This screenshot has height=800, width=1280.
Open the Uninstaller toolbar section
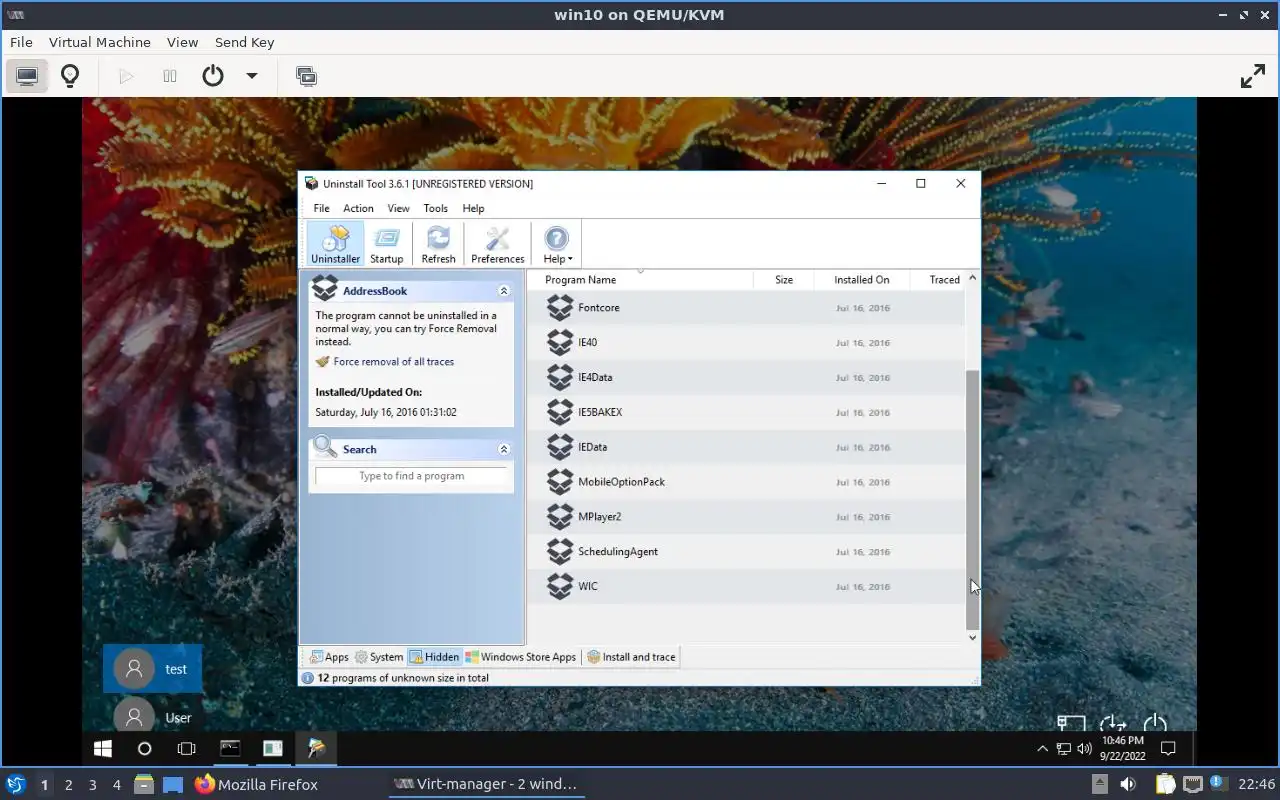coord(335,244)
